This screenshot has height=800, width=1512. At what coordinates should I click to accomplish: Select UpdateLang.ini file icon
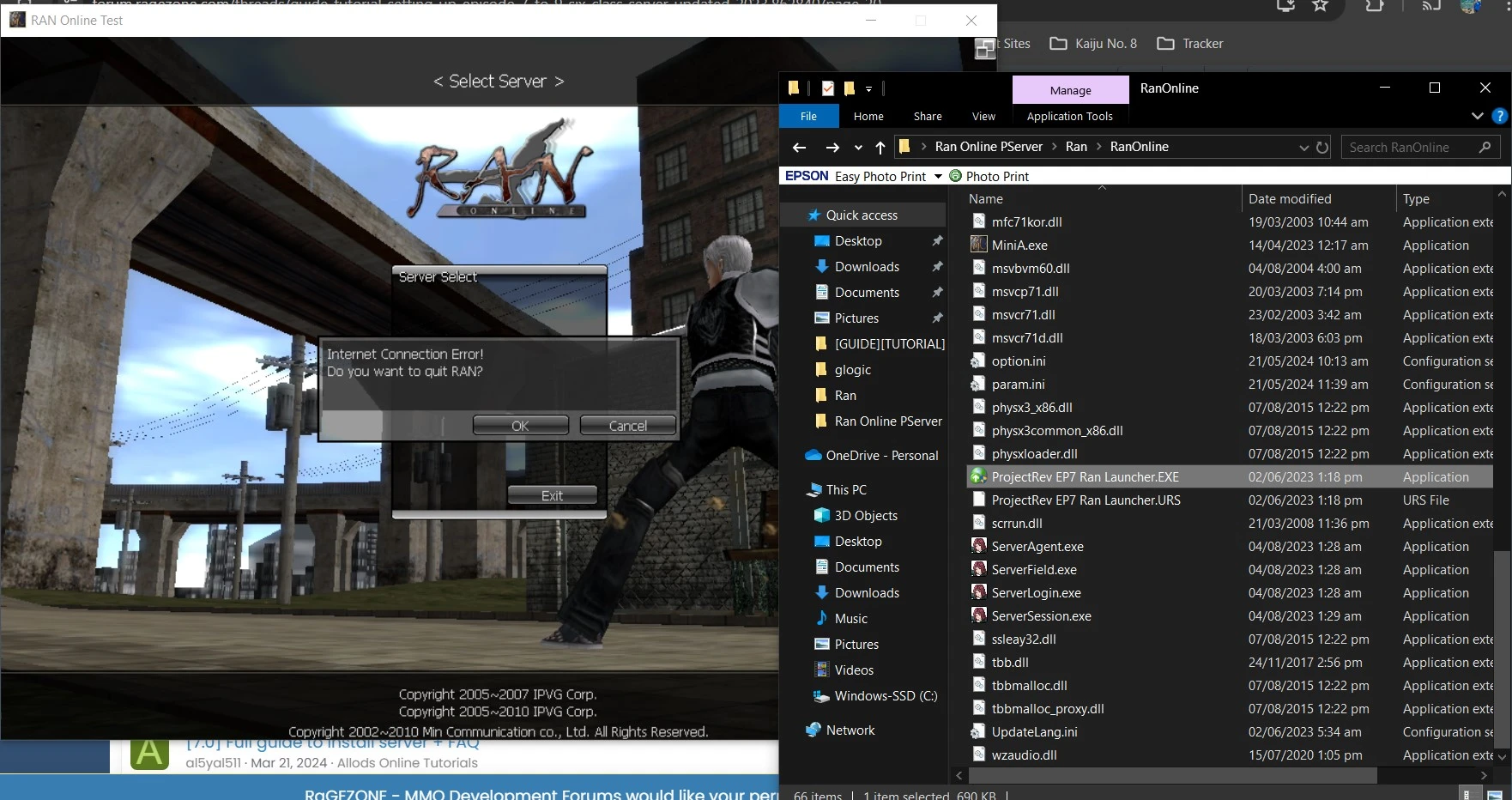point(978,731)
